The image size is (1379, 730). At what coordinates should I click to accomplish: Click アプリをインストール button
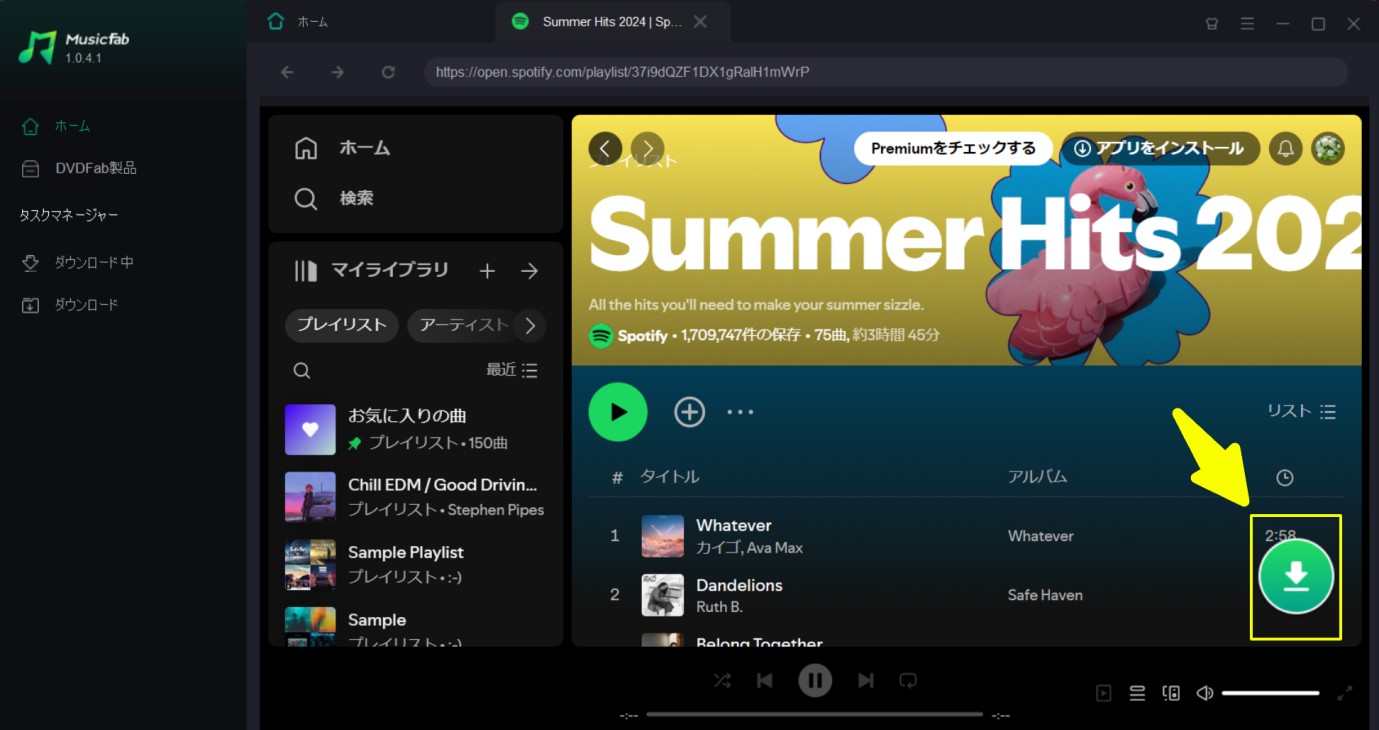(x=1160, y=148)
